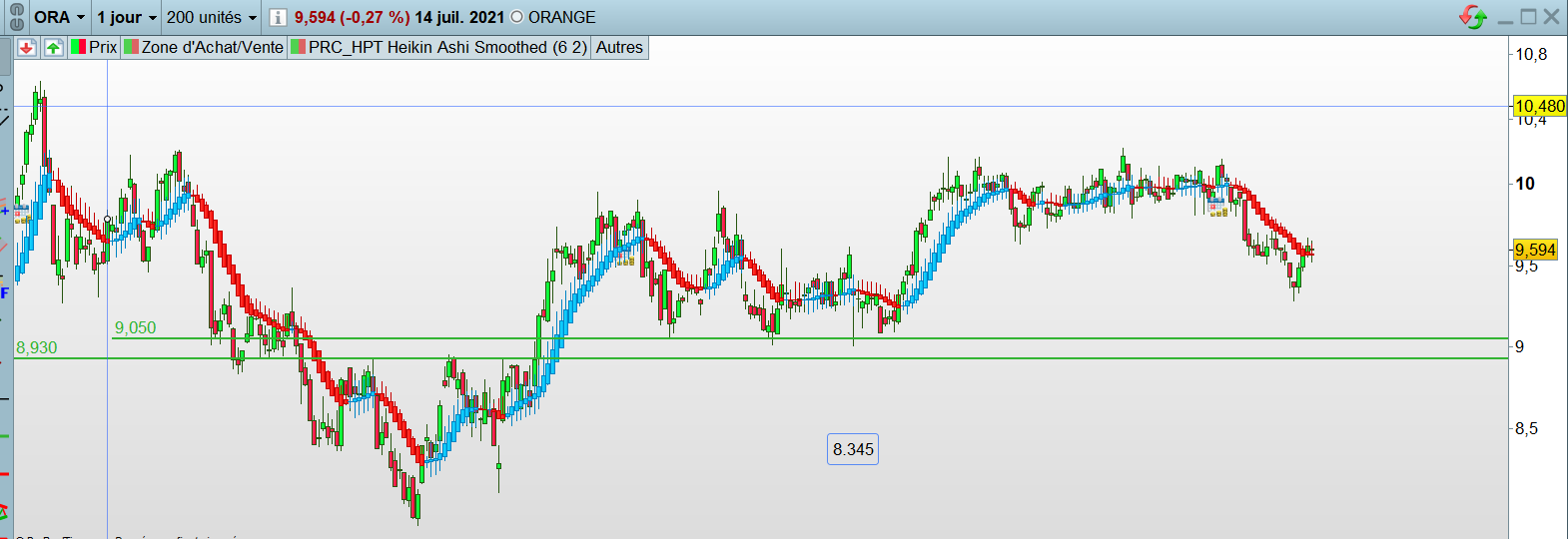Click the 8.345 price tooltip box
Image resolution: width=1568 pixels, height=539 pixels.
[853, 449]
